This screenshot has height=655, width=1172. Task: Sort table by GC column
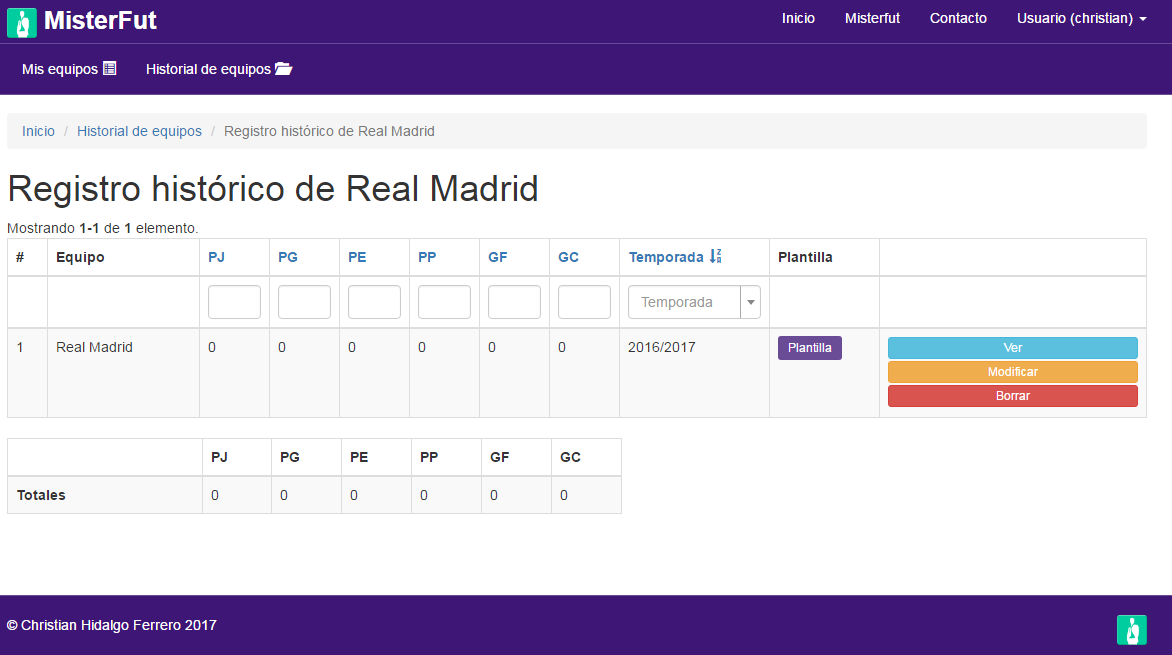[568, 257]
